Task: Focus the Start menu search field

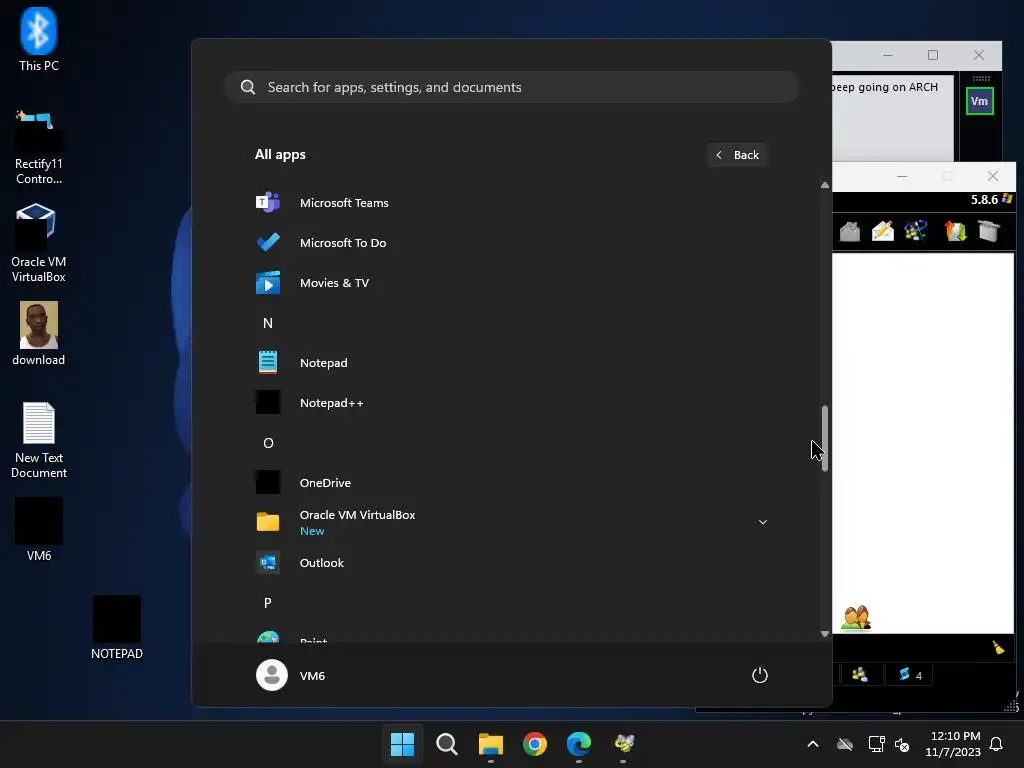Action: point(511,87)
